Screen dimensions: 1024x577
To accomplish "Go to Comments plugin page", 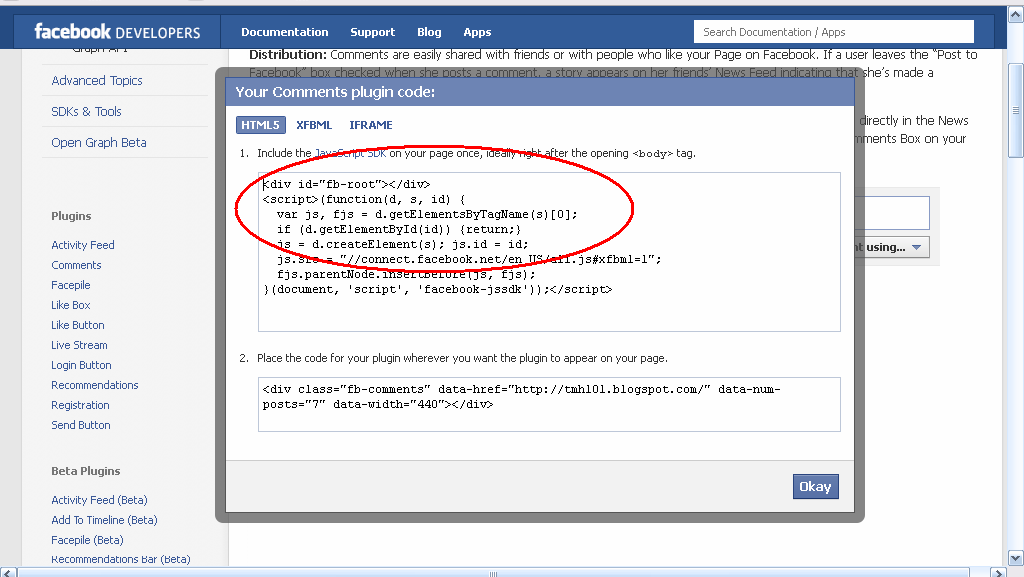I will tap(76, 265).
